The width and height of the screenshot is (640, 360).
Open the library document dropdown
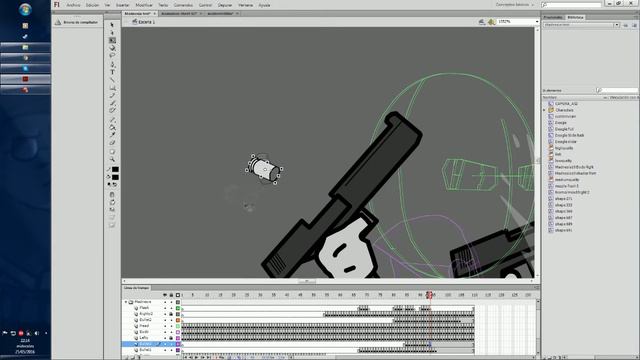point(616,25)
